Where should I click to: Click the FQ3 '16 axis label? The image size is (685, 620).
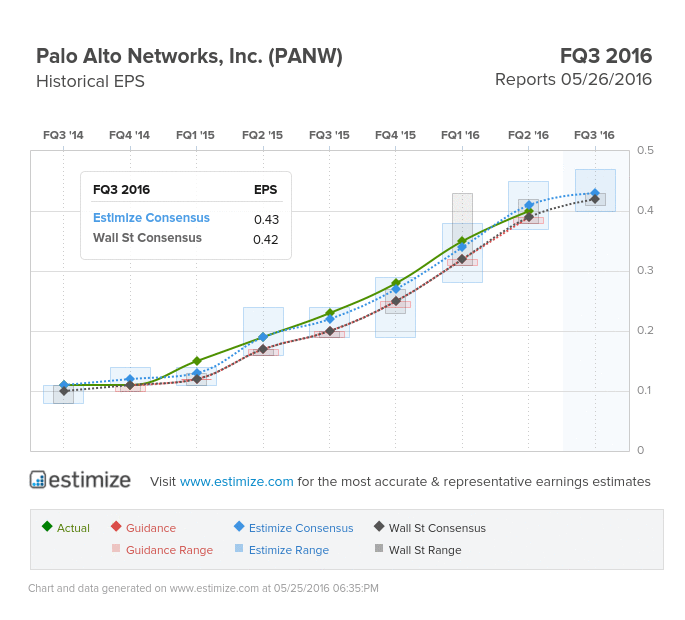pyautogui.click(x=594, y=135)
